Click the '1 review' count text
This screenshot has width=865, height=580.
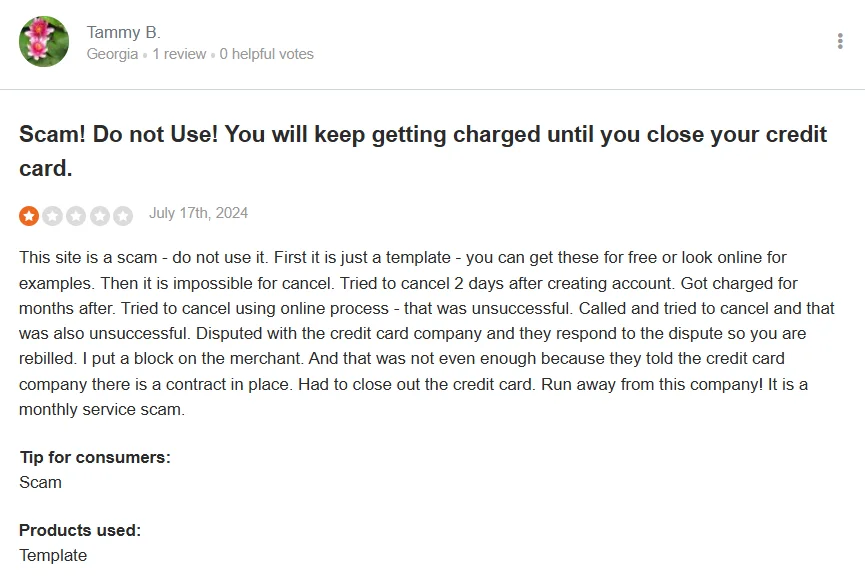pyautogui.click(x=179, y=54)
